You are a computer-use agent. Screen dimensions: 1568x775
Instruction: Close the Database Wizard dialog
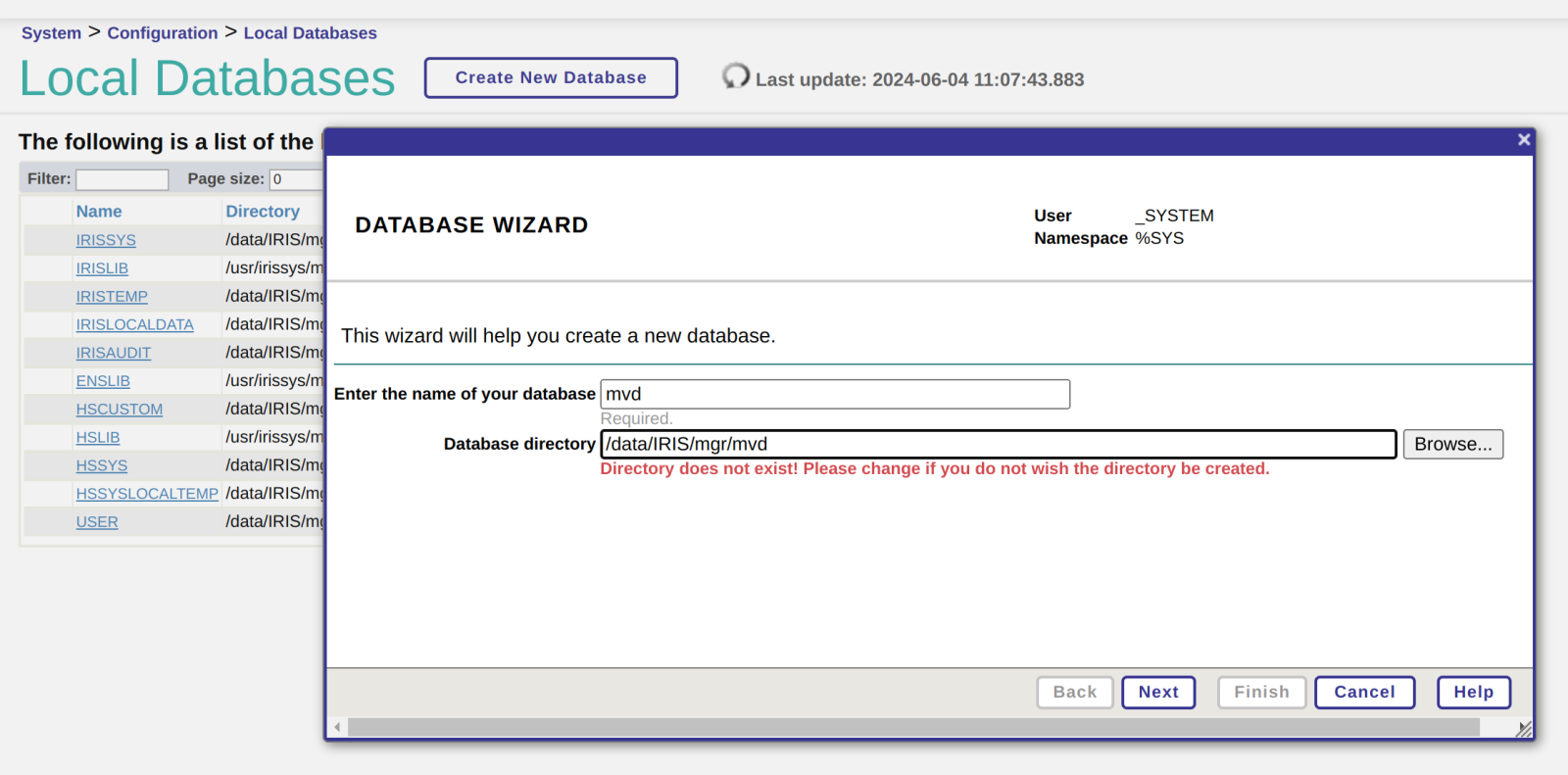[x=1523, y=140]
